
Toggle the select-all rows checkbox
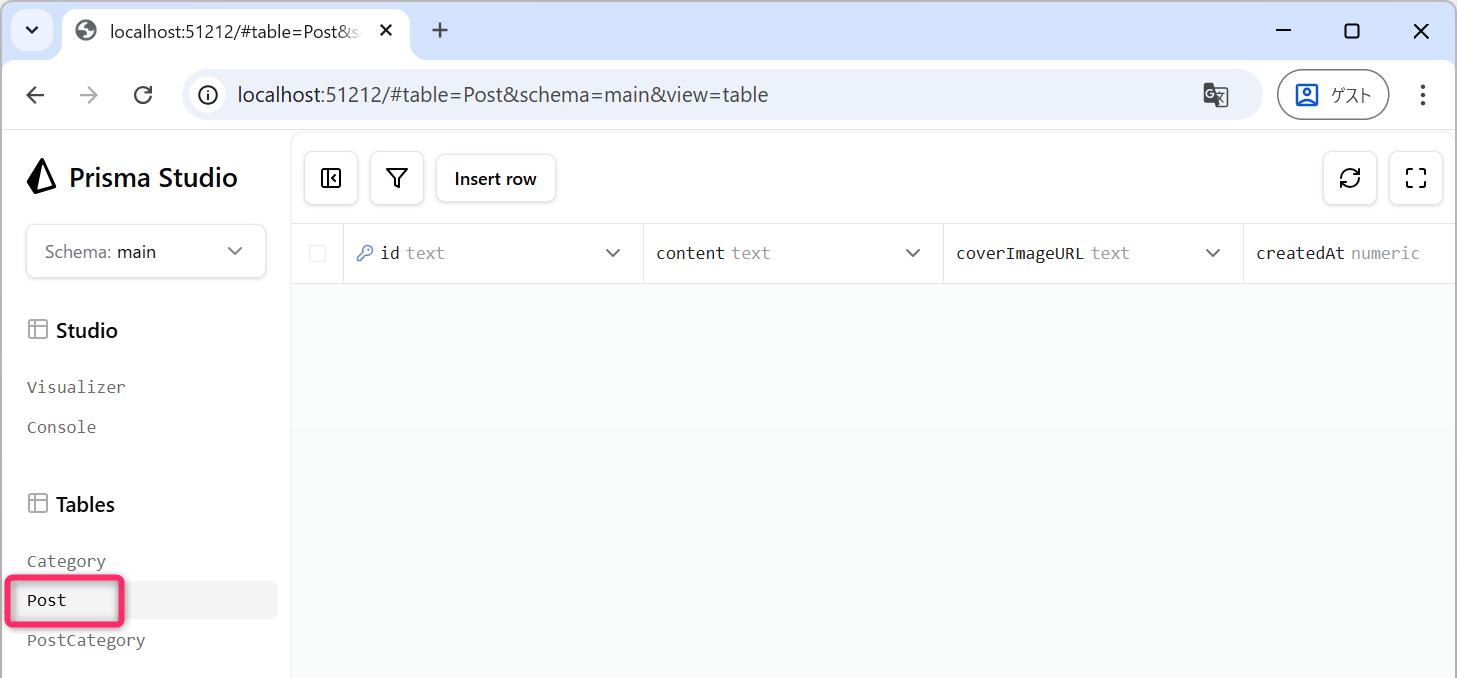point(318,254)
